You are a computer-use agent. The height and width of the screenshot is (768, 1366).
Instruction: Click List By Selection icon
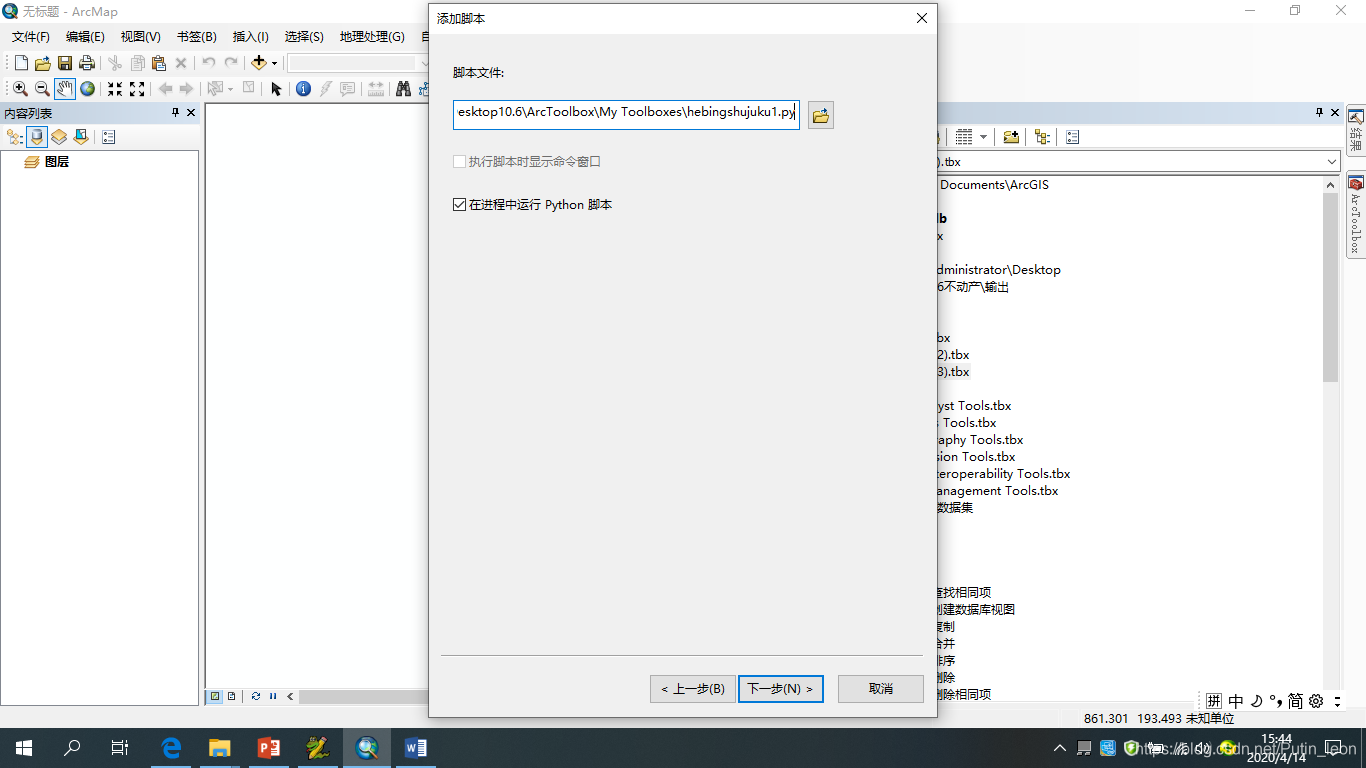click(x=81, y=137)
